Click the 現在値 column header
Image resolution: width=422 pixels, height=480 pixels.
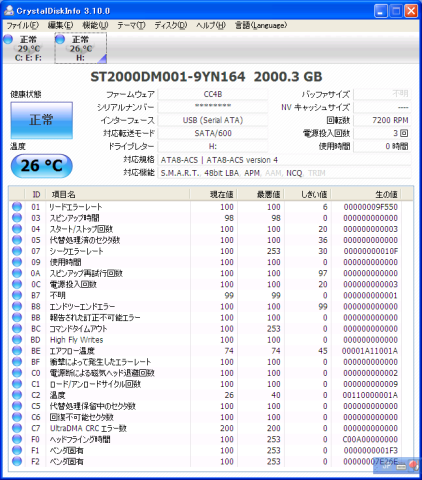pyautogui.click(x=213, y=194)
